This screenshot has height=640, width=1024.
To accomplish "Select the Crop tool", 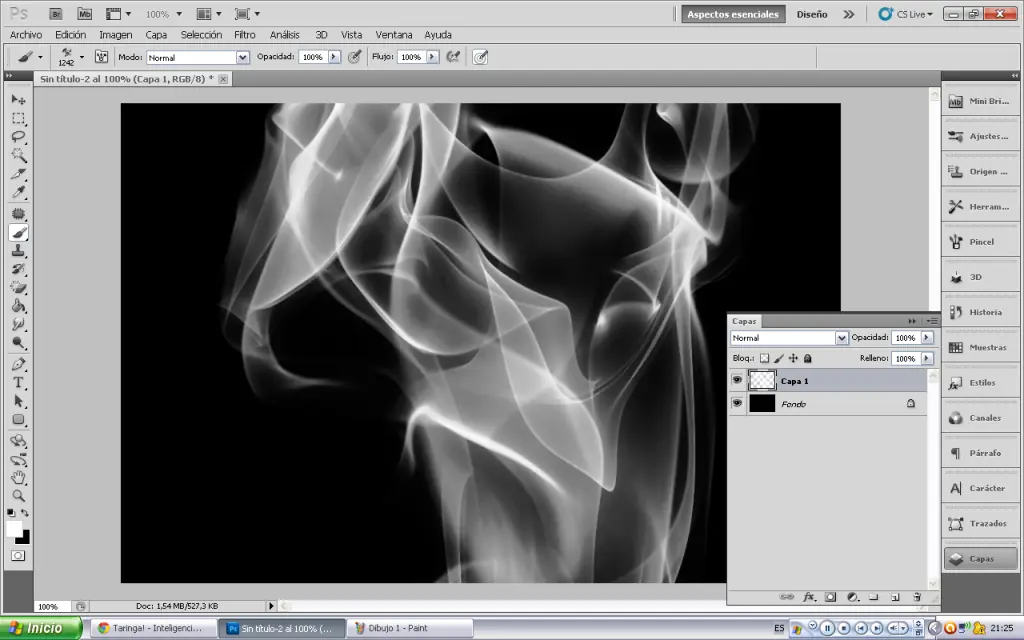I will pyautogui.click(x=18, y=174).
